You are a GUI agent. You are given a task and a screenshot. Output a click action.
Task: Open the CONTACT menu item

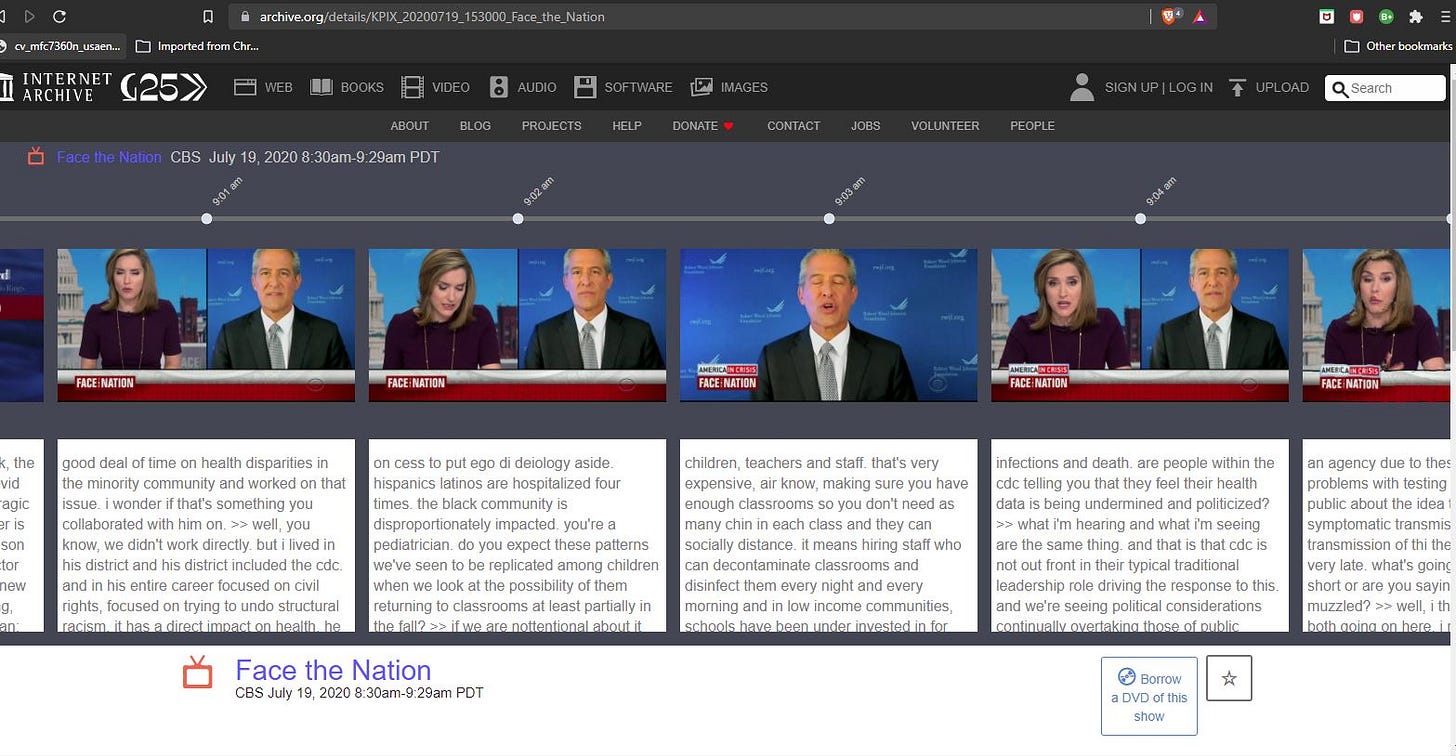(x=793, y=126)
